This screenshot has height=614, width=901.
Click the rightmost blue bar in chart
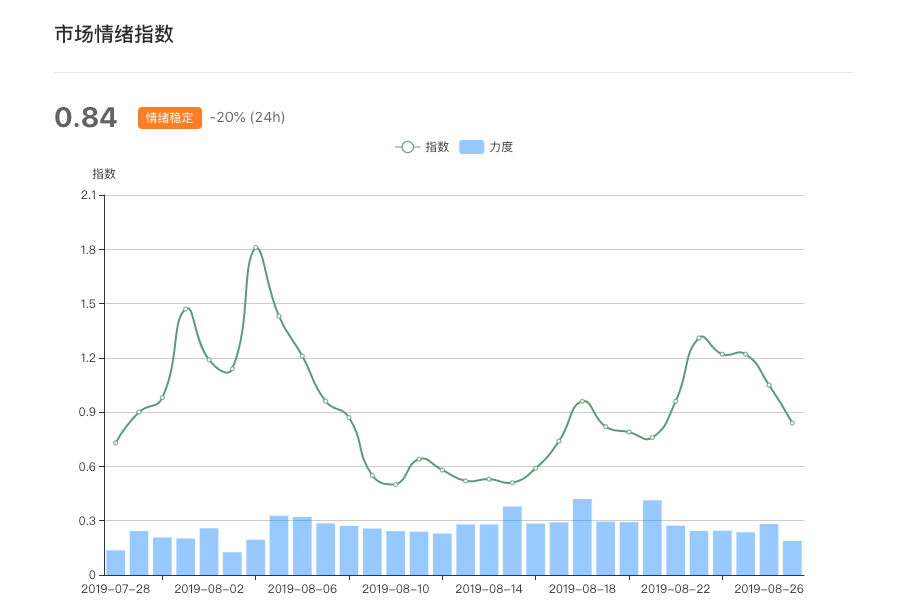point(792,557)
